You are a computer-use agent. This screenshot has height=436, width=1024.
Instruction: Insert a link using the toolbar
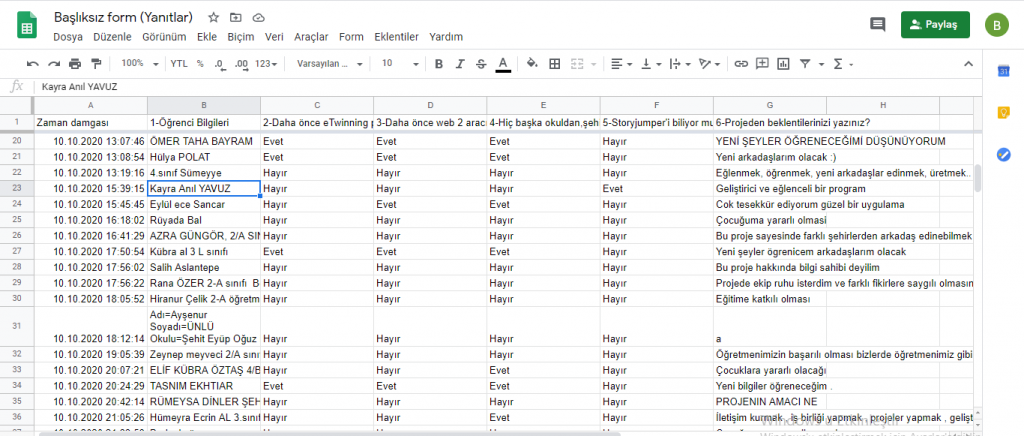(x=741, y=63)
